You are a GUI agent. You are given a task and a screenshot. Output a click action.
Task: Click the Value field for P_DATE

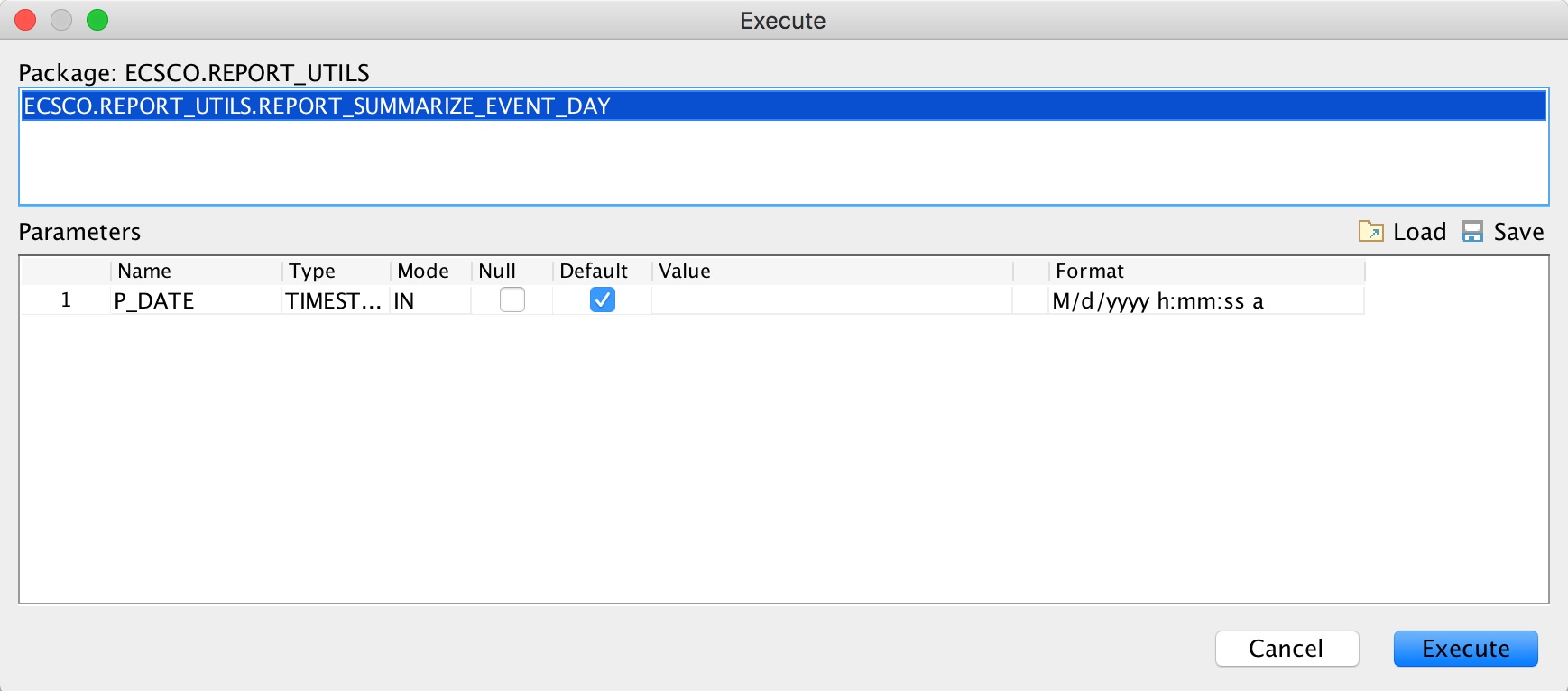pos(831,300)
